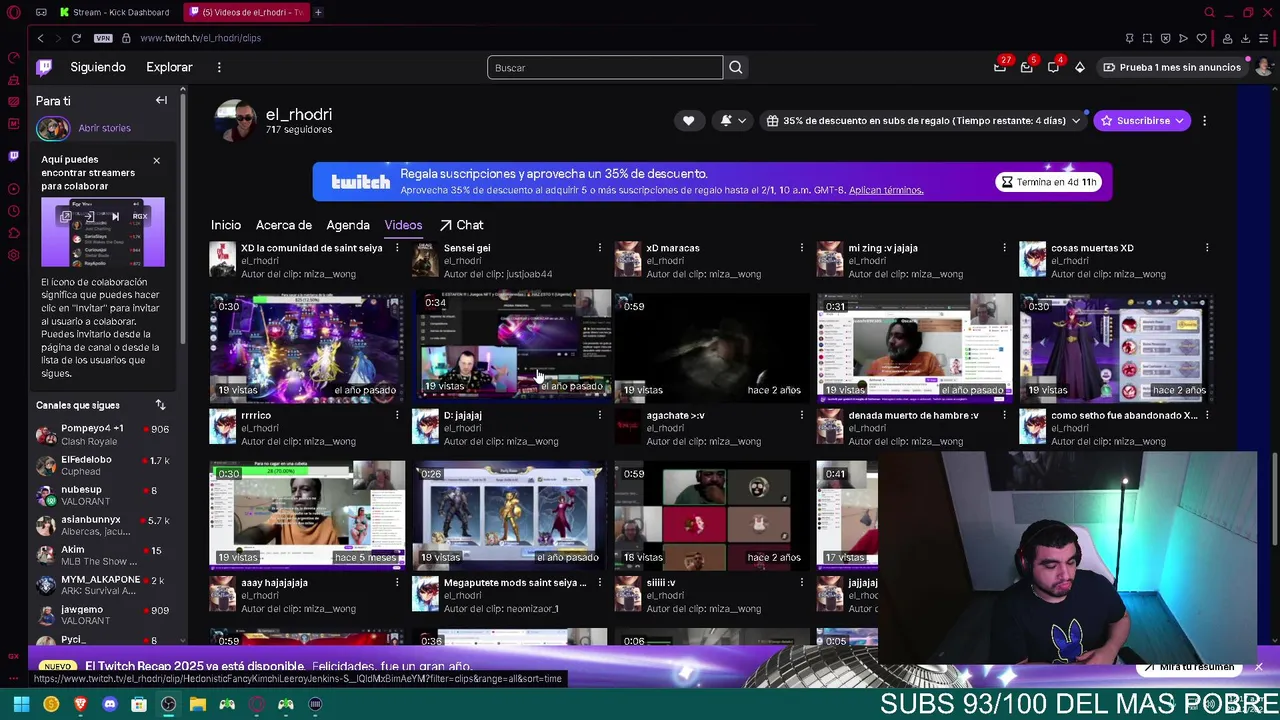Screen dimensions: 1280x720
Task: Open channel more options three dots
Action: (x=1204, y=120)
